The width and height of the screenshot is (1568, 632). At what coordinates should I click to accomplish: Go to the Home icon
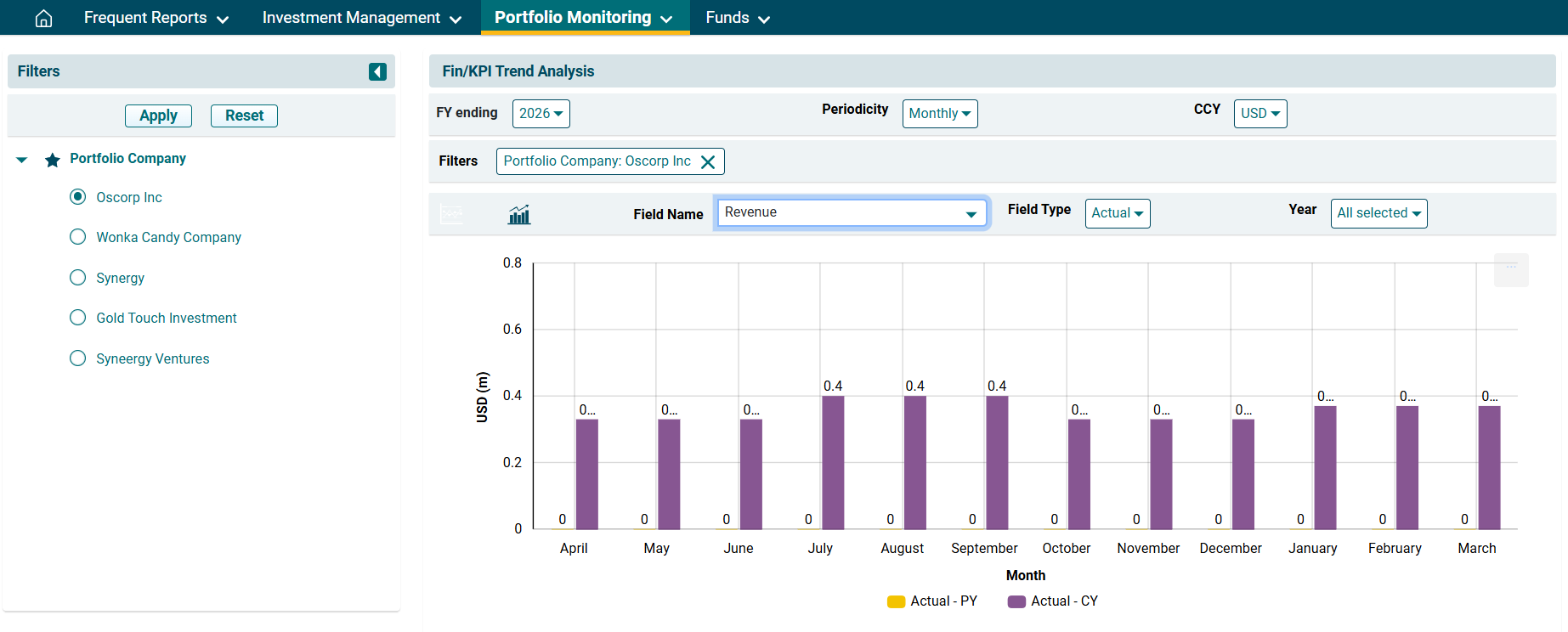coord(43,18)
